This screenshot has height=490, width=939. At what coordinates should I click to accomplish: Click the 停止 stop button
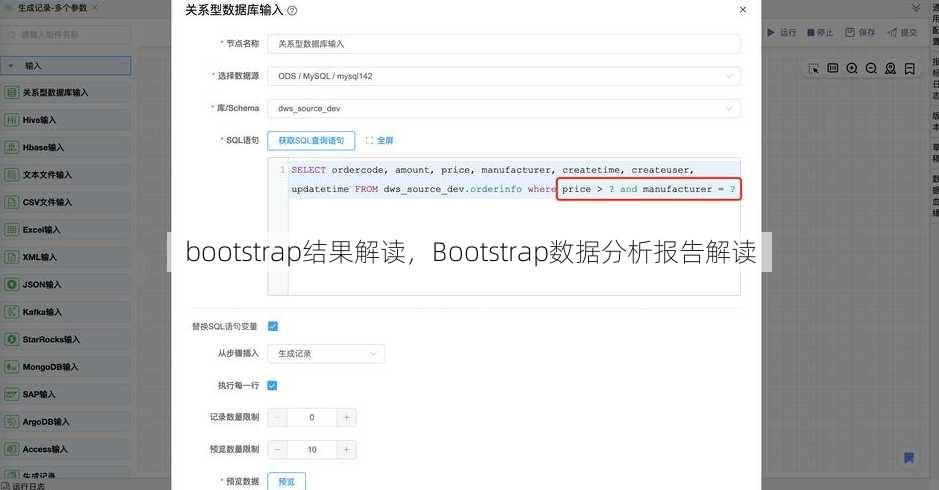820,32
